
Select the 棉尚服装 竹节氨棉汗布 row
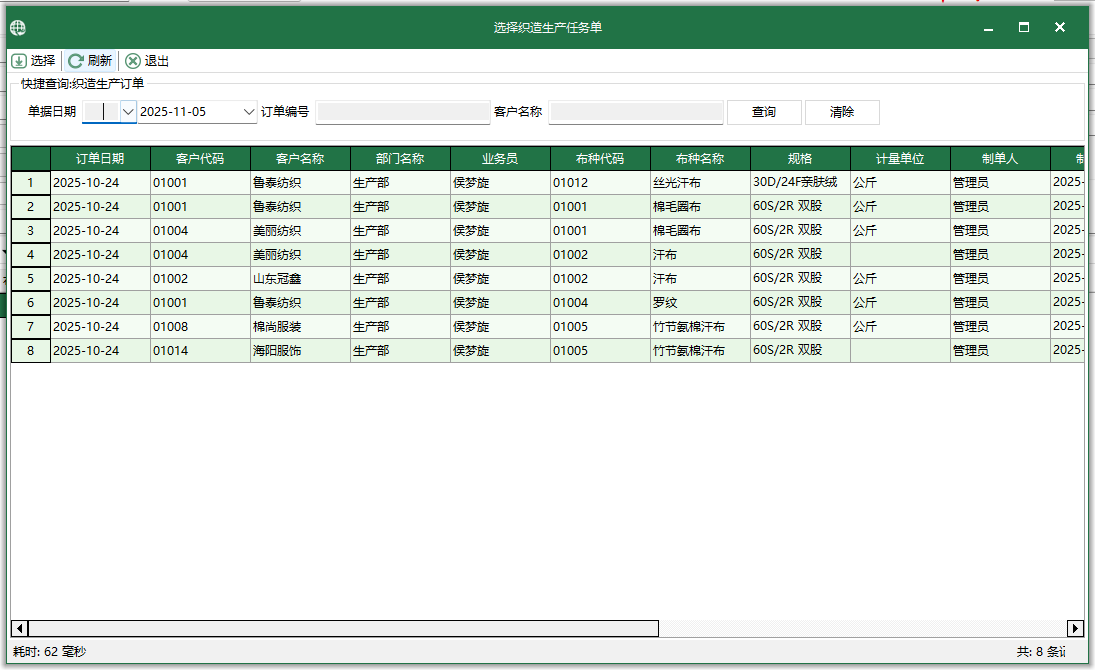[x=300, y=327]
